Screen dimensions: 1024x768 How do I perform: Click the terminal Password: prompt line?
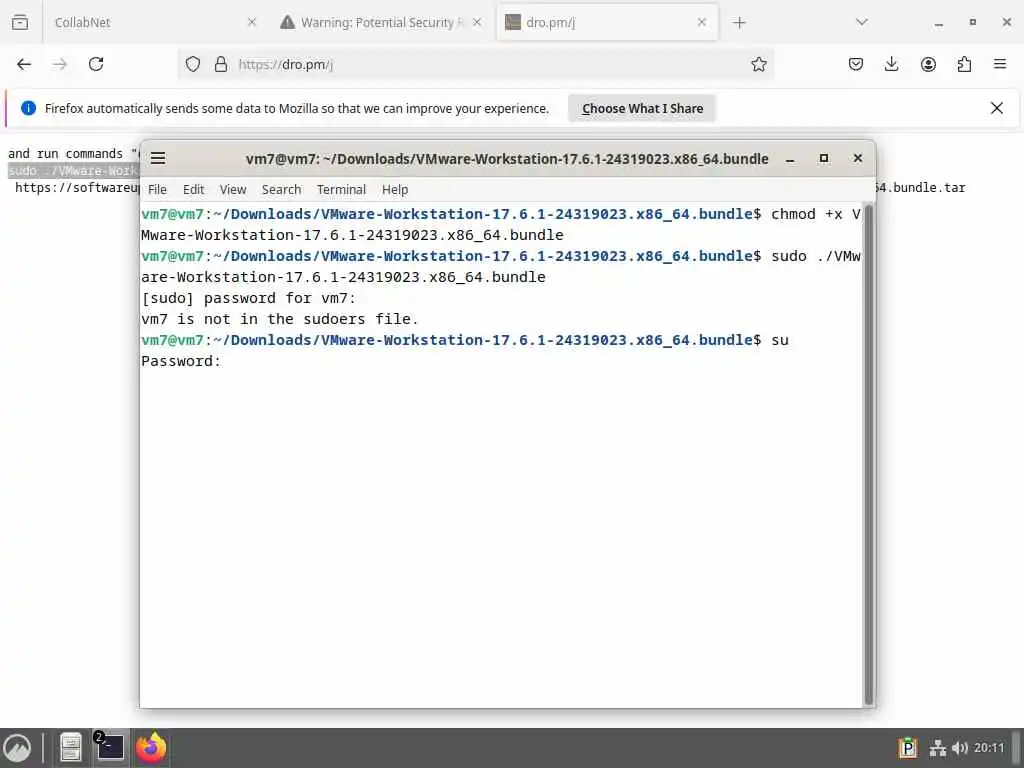pos(181,361)
